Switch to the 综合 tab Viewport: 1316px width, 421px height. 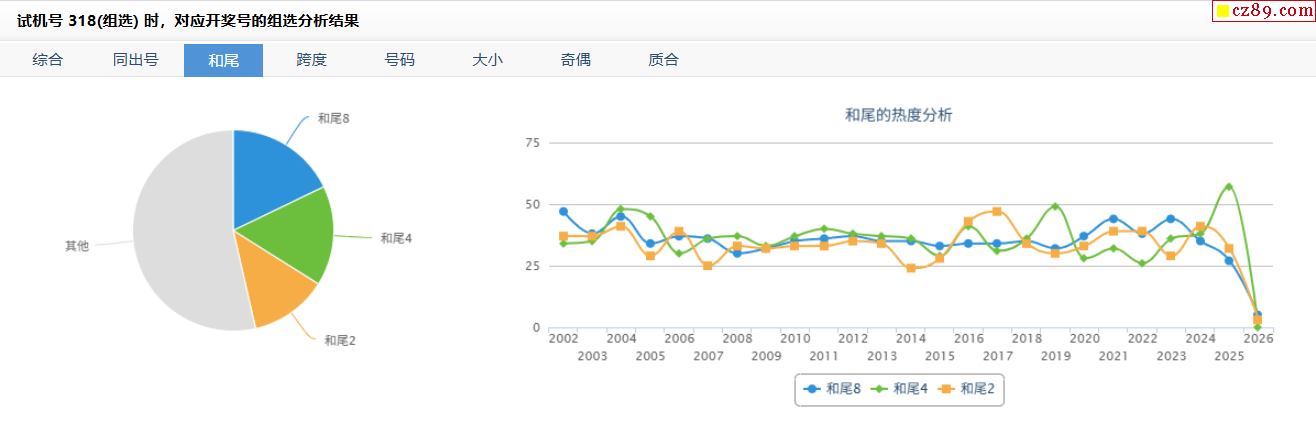tap(47, 60)
